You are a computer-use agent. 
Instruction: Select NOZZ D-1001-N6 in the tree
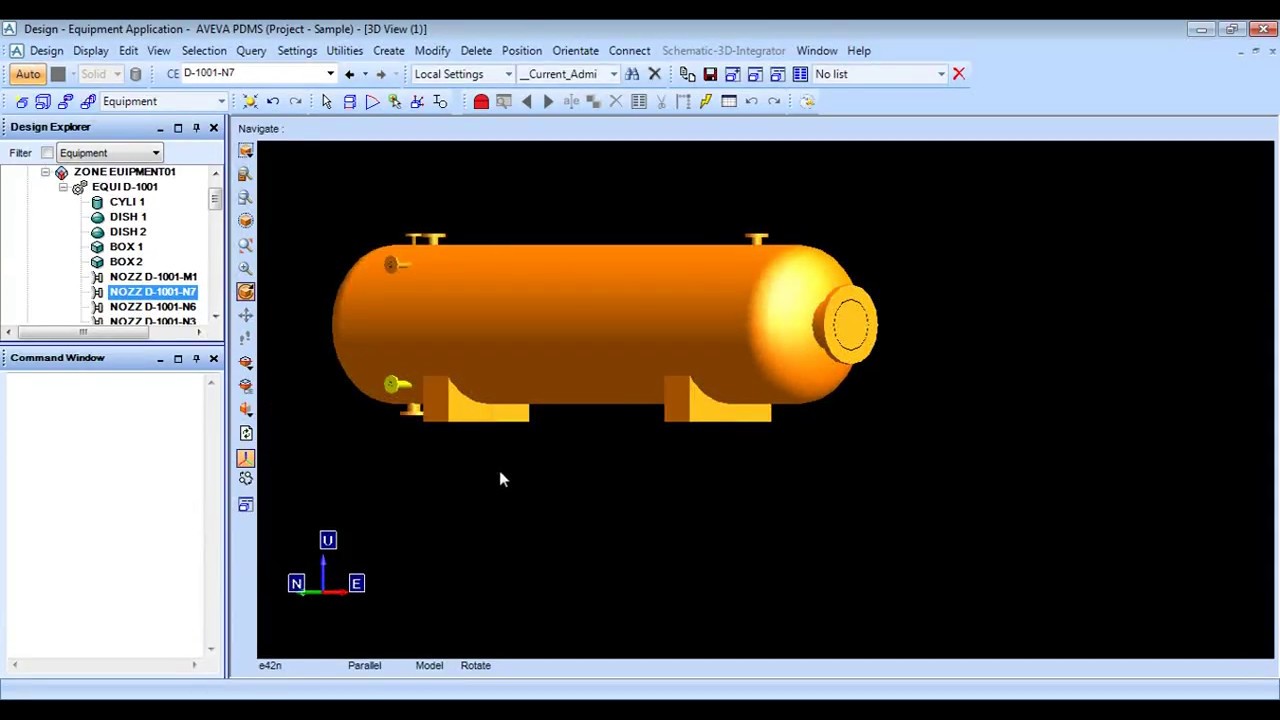[x=153, y=307]
